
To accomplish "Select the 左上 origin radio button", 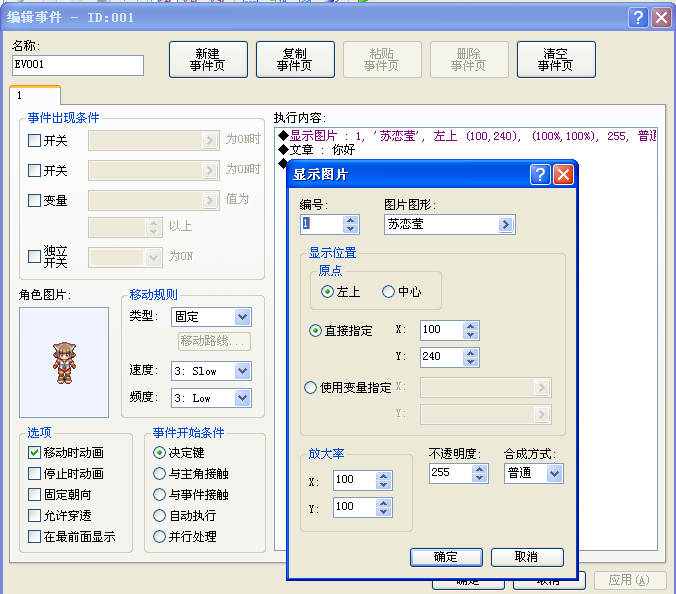I will 327,292.
